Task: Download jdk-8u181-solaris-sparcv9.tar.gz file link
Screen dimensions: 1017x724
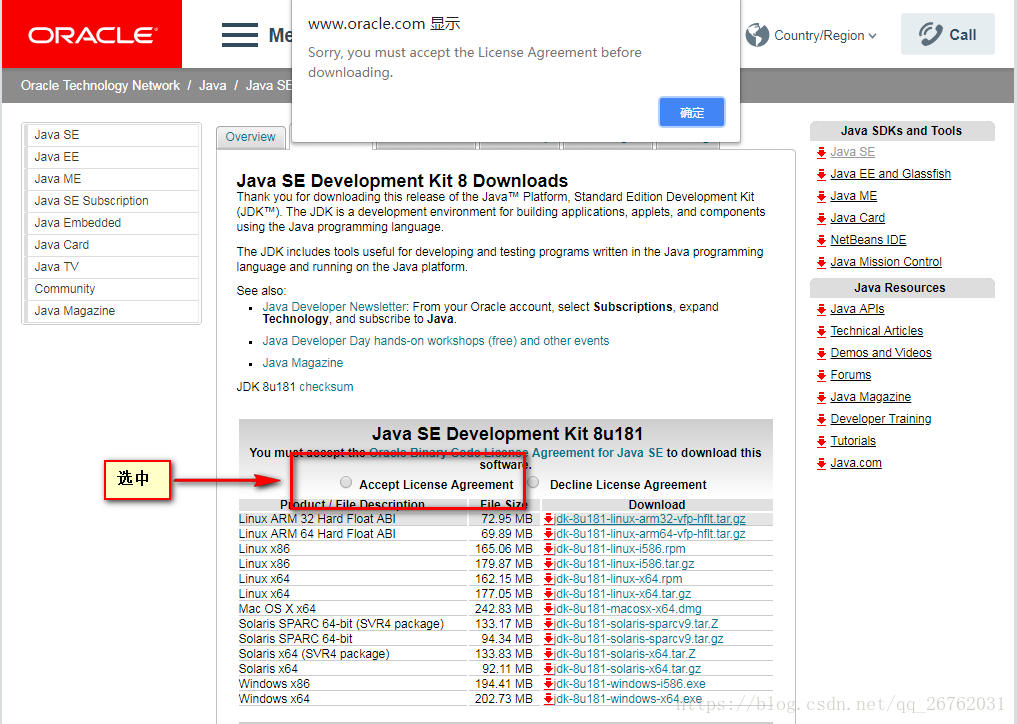Action: tap(639, 638)
